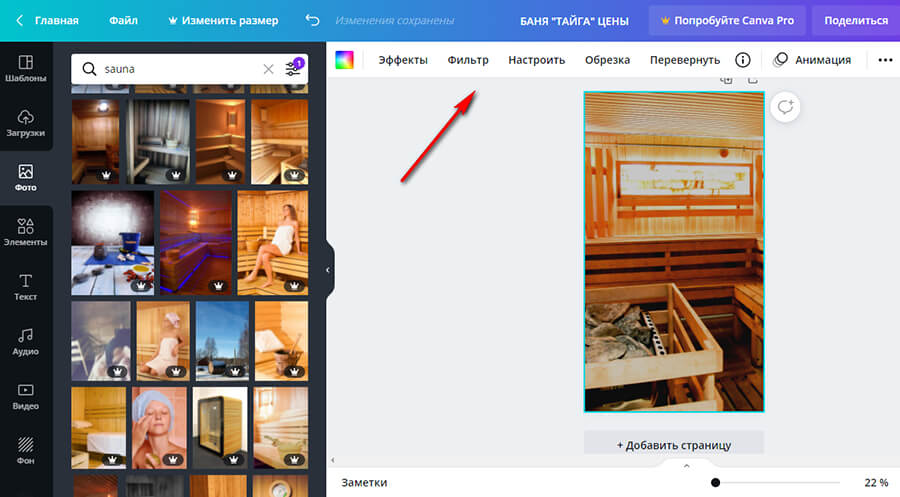The width and height of the screenshot is (900, 497).
Task: Open the Файл menu
Action: coord(124,20)
